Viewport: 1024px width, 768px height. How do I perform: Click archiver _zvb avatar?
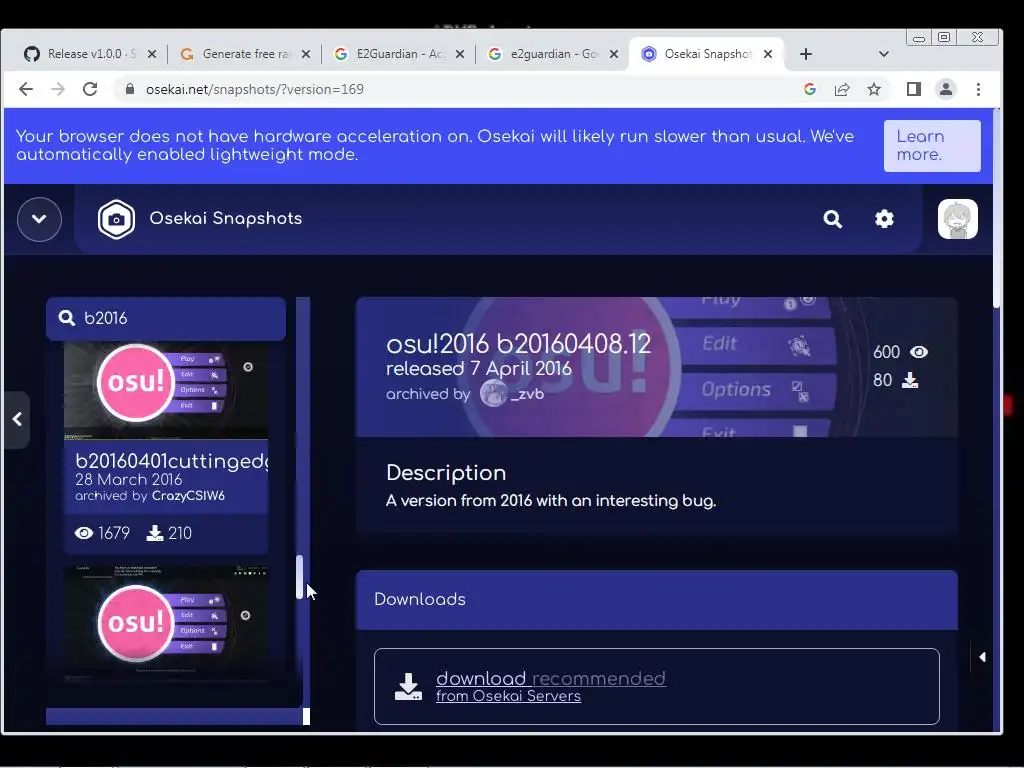pyautogui.click(x=494, y=394)
